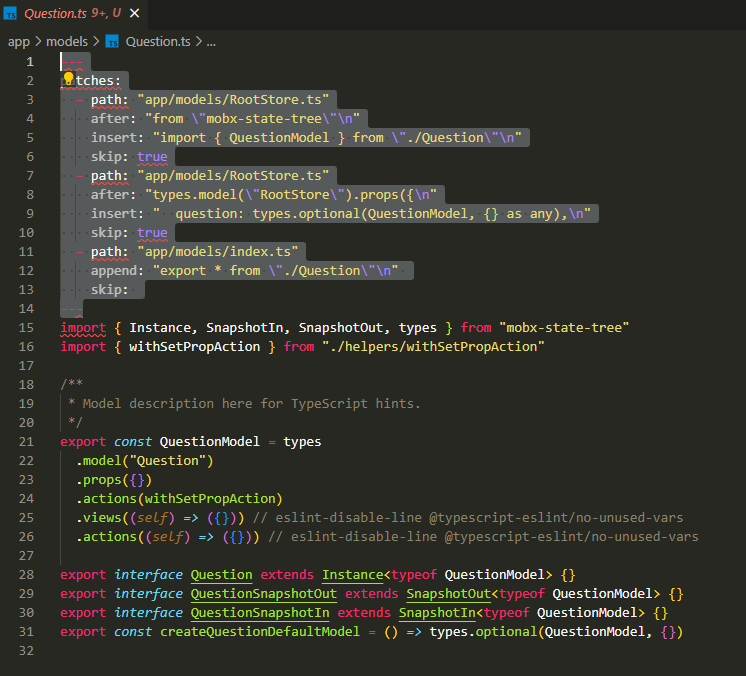The image size is (746, 676).
Task: Open the 'app' breadcrumb segment
Action: point(19,42)
